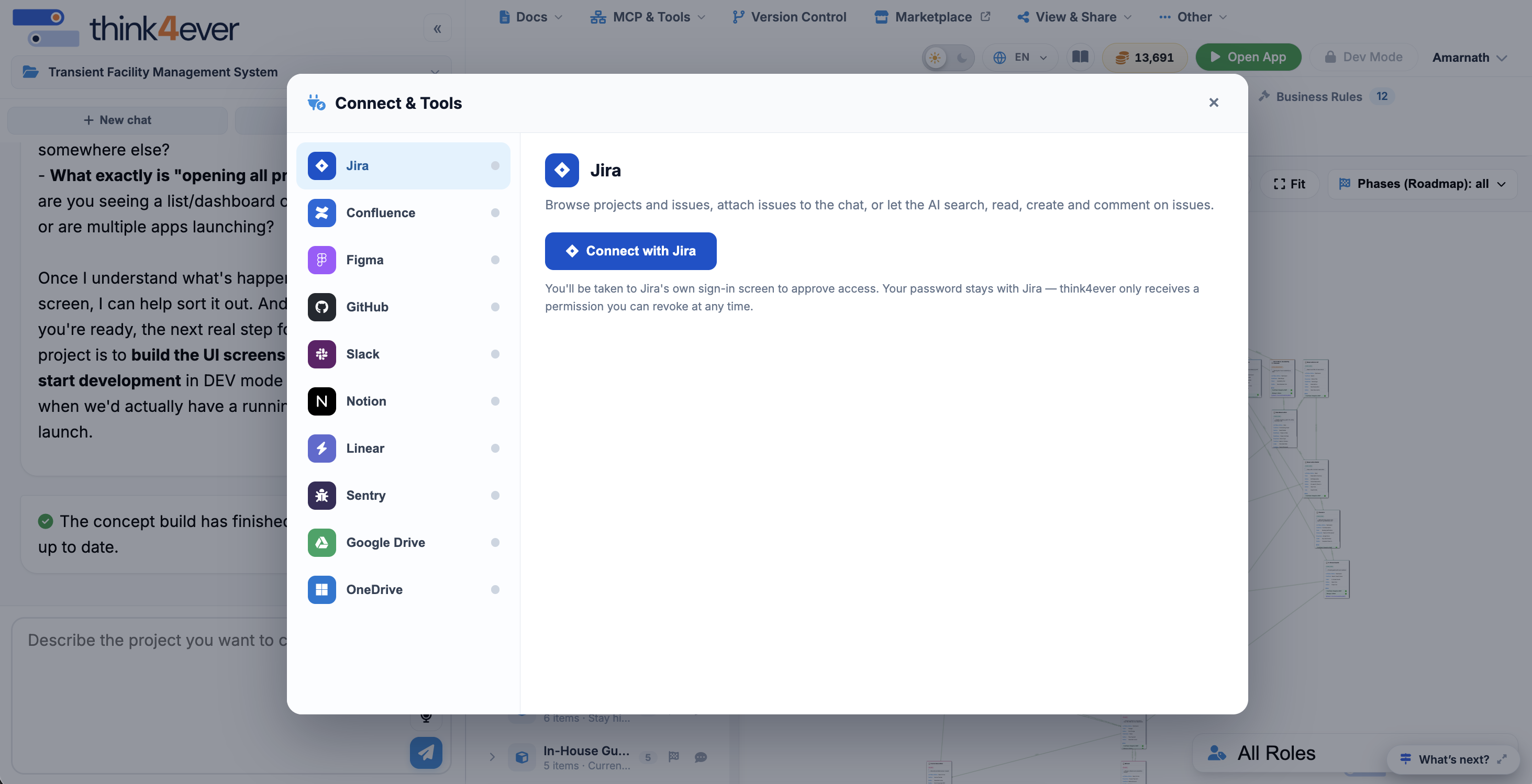This screenshot has height=784, width=1532.
Task: Switch to light theme sun toggle
Action: 936,58
